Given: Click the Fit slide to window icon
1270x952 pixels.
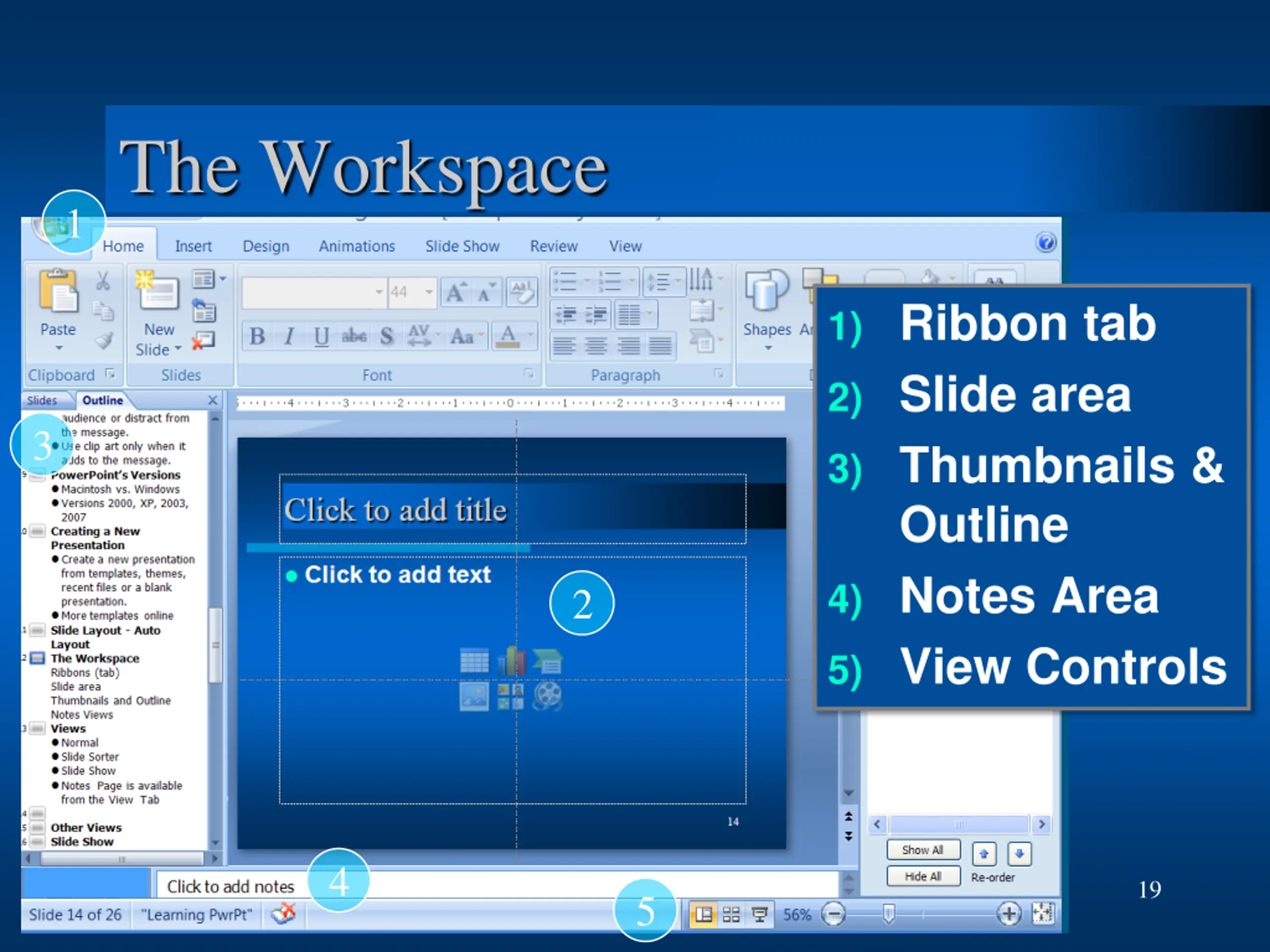Looking at the screenshot, I should 1043,913.
